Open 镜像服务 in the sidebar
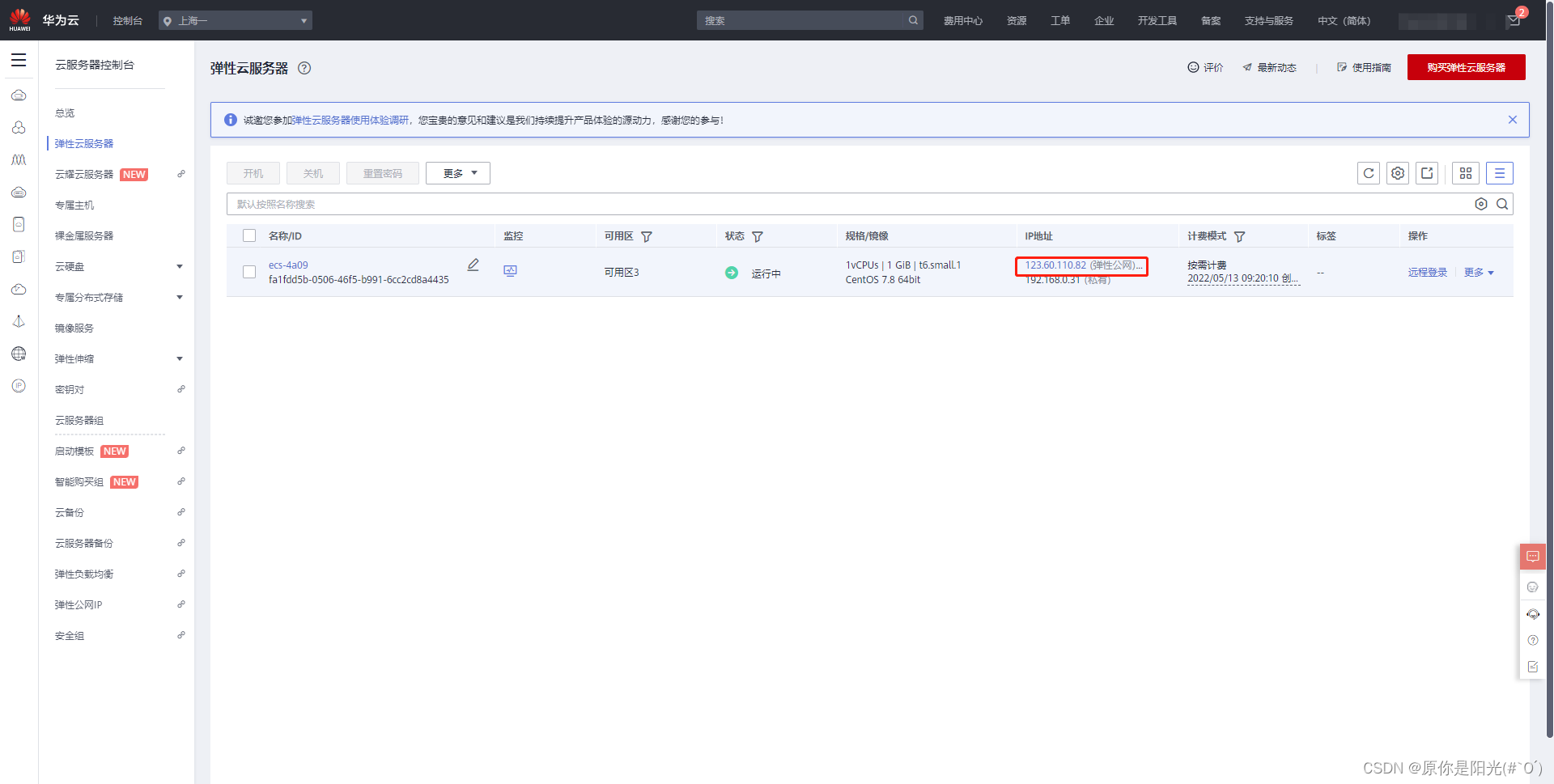Viewport: 1554px width, 784px height. tap(74, 328)
